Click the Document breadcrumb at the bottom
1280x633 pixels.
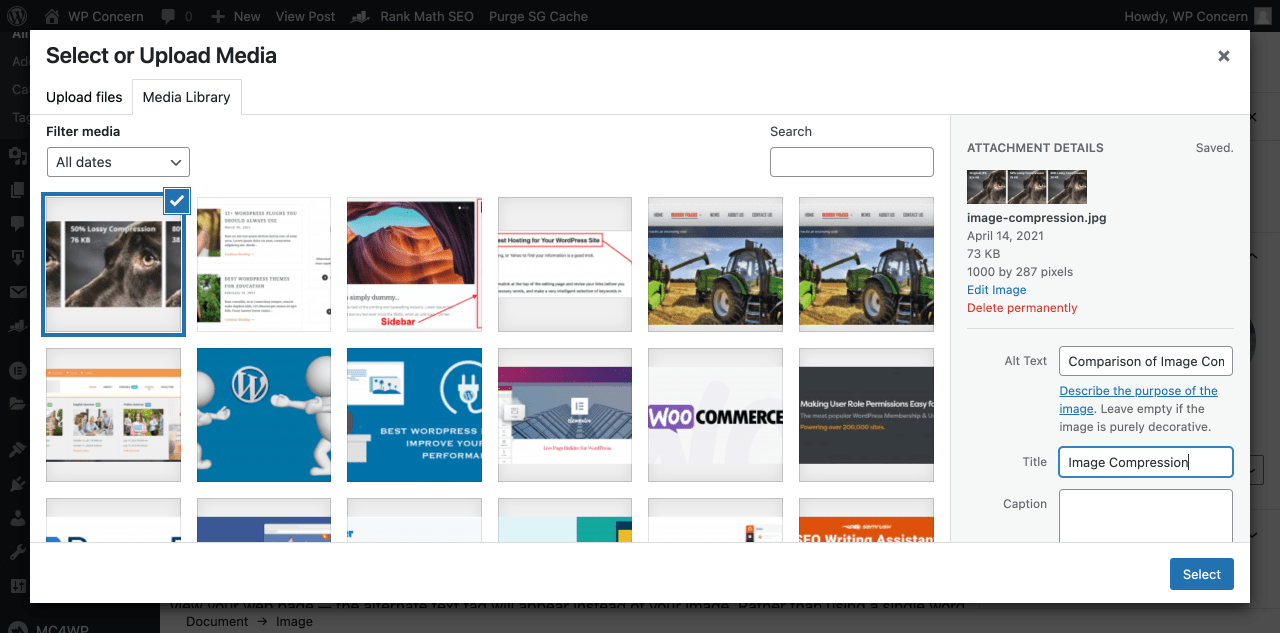tap(217, 622)
